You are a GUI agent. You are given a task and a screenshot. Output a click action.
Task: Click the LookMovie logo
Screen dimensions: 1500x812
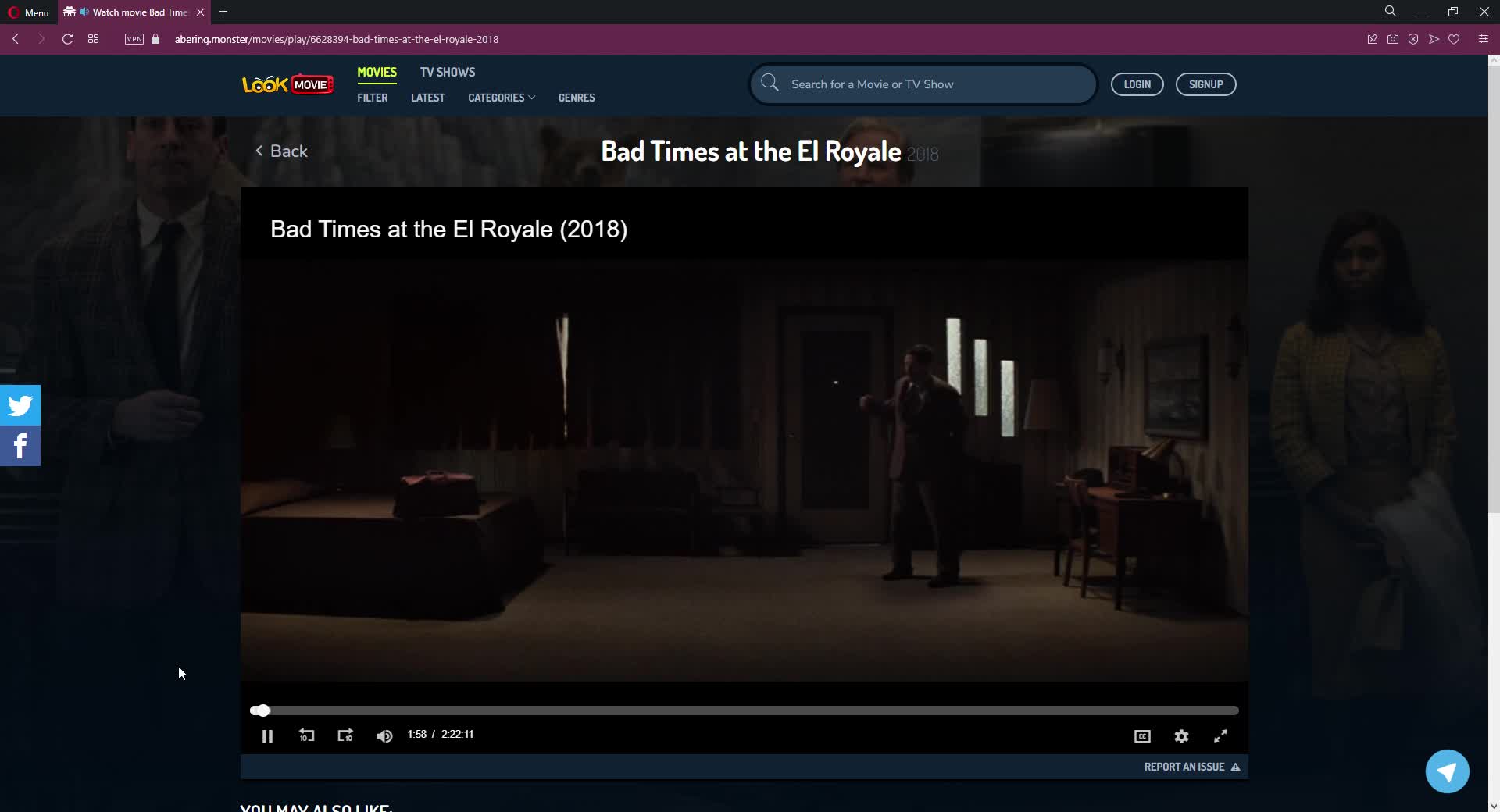[x=287, y=84]
